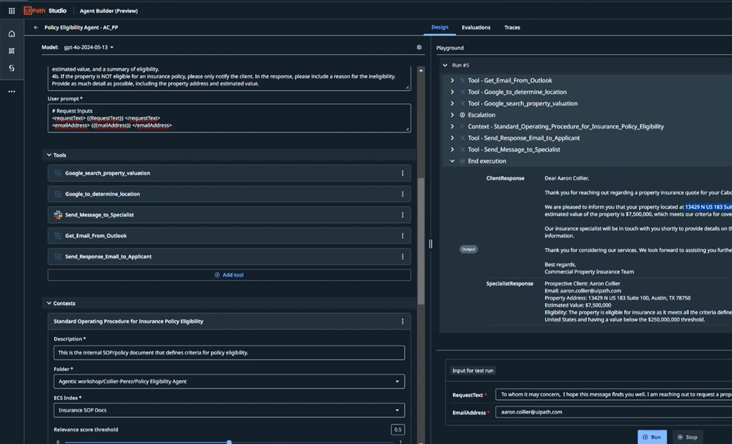The image size is (732, 444).
Task: Expand Tool - Google_search_property_valuation trace row
Action: pyautogui.click(x=452, y=104)
